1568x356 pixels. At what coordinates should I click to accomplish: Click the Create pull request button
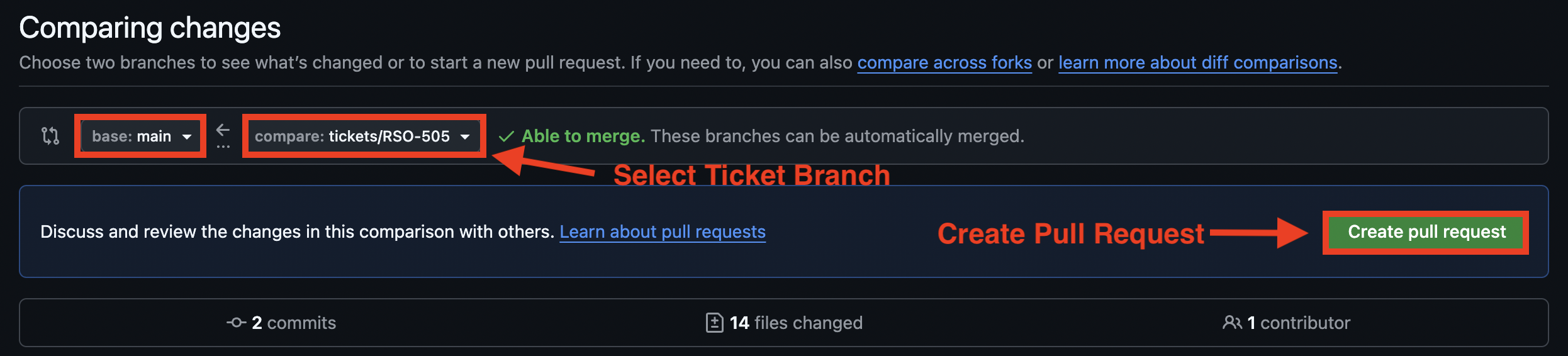click(x=1426, y=232)
